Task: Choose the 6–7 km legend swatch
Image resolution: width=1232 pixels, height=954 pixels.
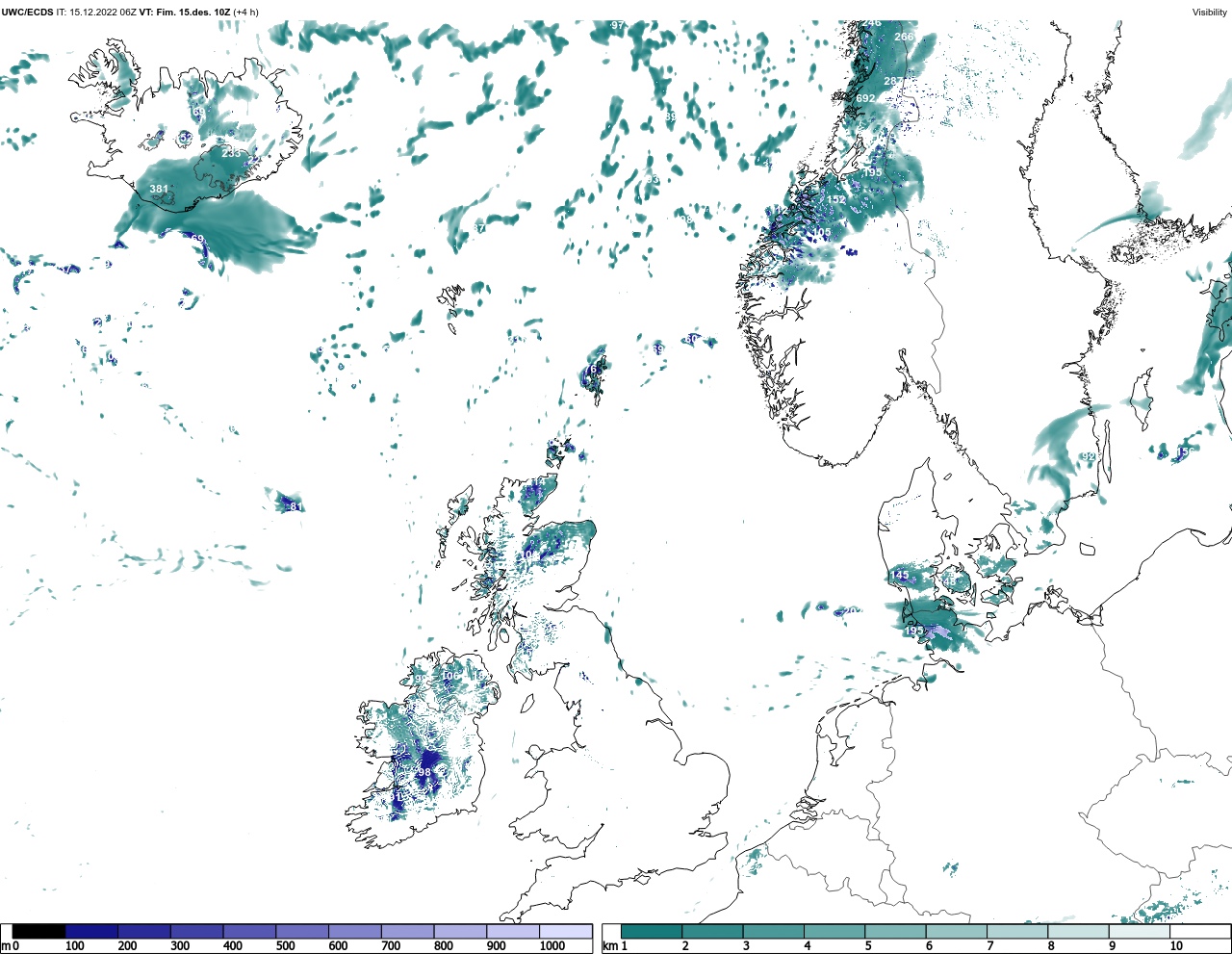Action: (956, 931)
